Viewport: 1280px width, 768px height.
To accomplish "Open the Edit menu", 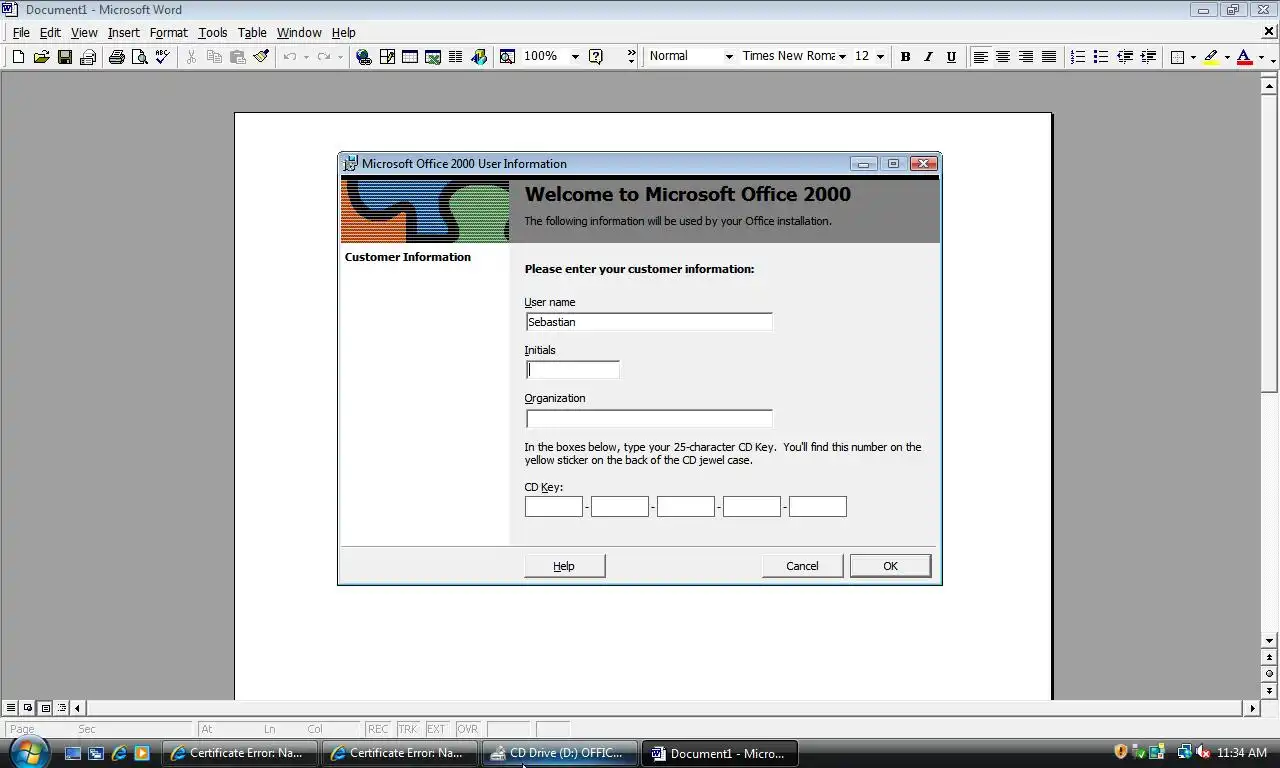I will coord(50,32).
